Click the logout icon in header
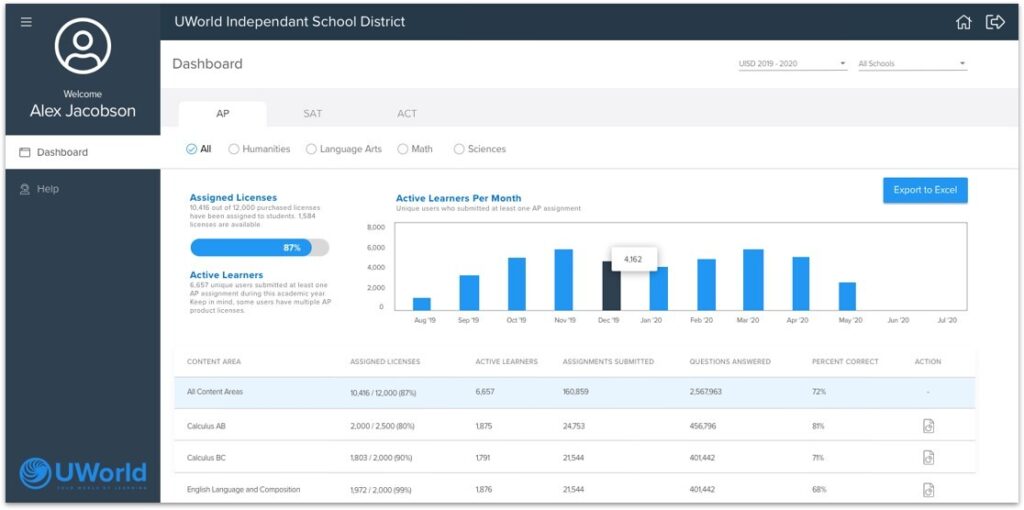The image size is (1024, 510). pos(995,22)
